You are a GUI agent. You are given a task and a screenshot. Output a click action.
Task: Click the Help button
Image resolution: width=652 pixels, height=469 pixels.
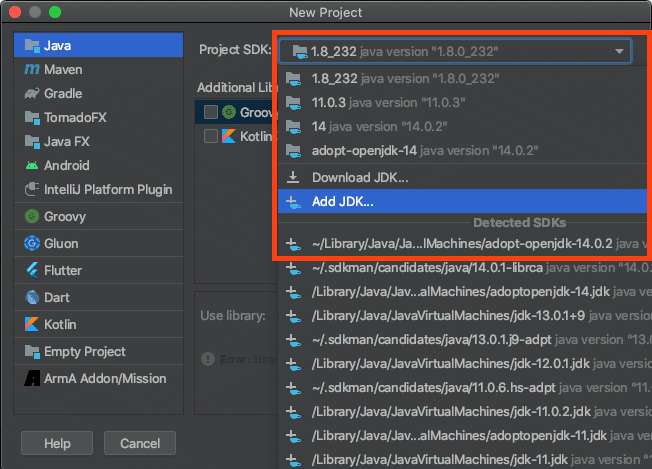57,443
